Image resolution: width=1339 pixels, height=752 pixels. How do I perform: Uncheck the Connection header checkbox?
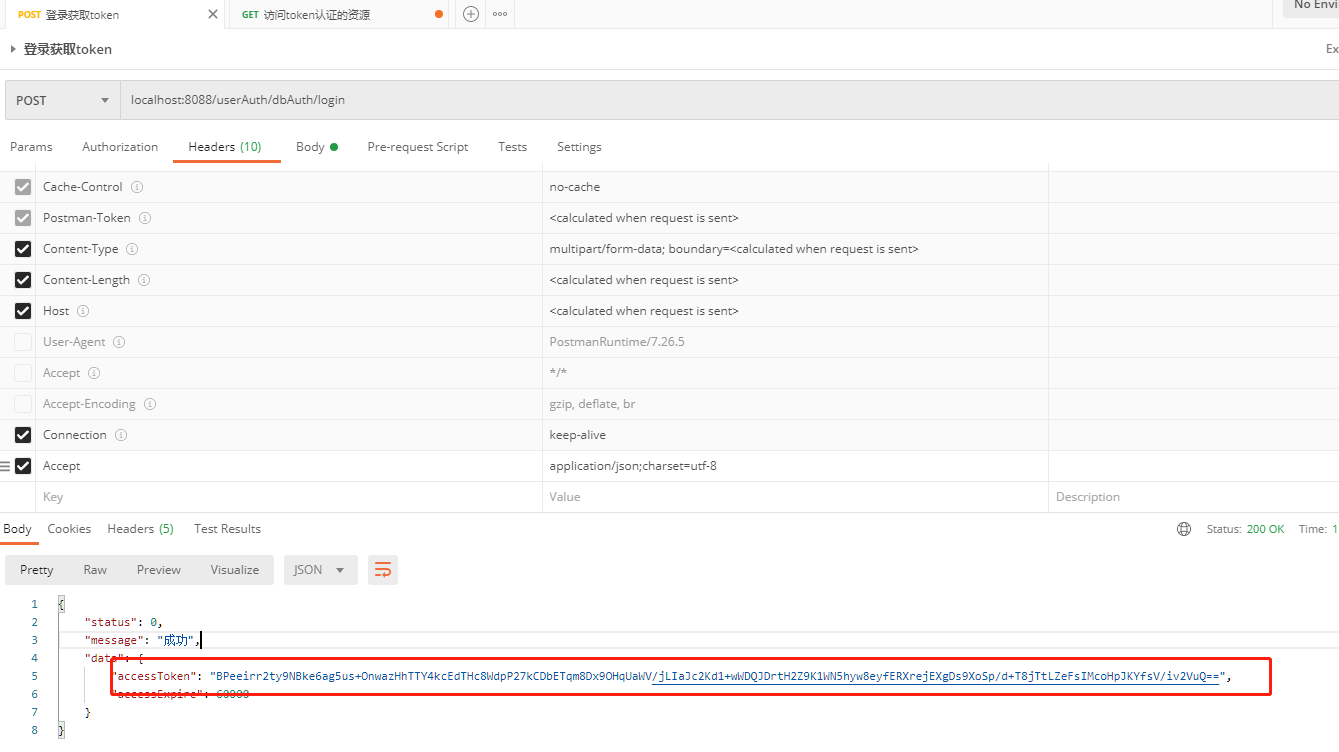point(23,435)
